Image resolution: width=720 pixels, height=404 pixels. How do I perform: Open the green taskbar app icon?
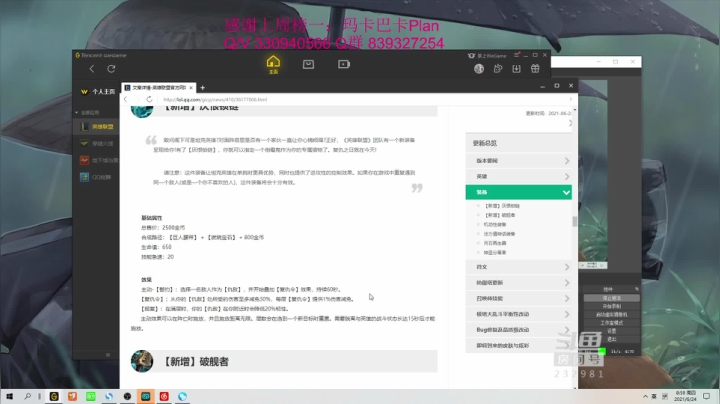point(90,396)
